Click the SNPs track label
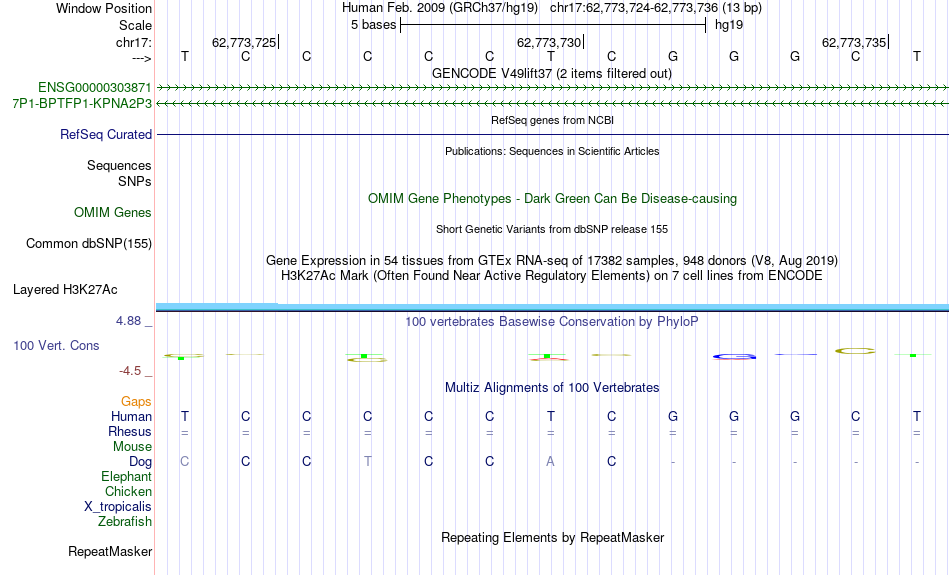This screenshot has height=575, width=950. pos(135,181)
